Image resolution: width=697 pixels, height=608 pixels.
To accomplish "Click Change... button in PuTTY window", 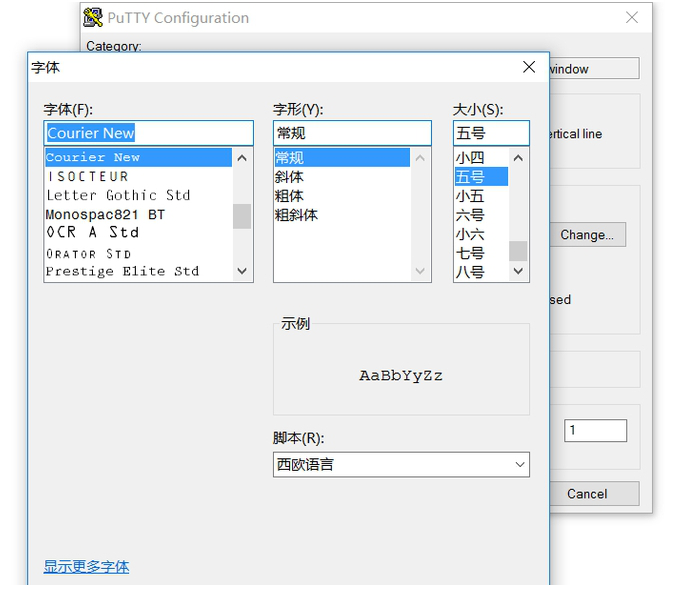I will click(x=587, y=235).
